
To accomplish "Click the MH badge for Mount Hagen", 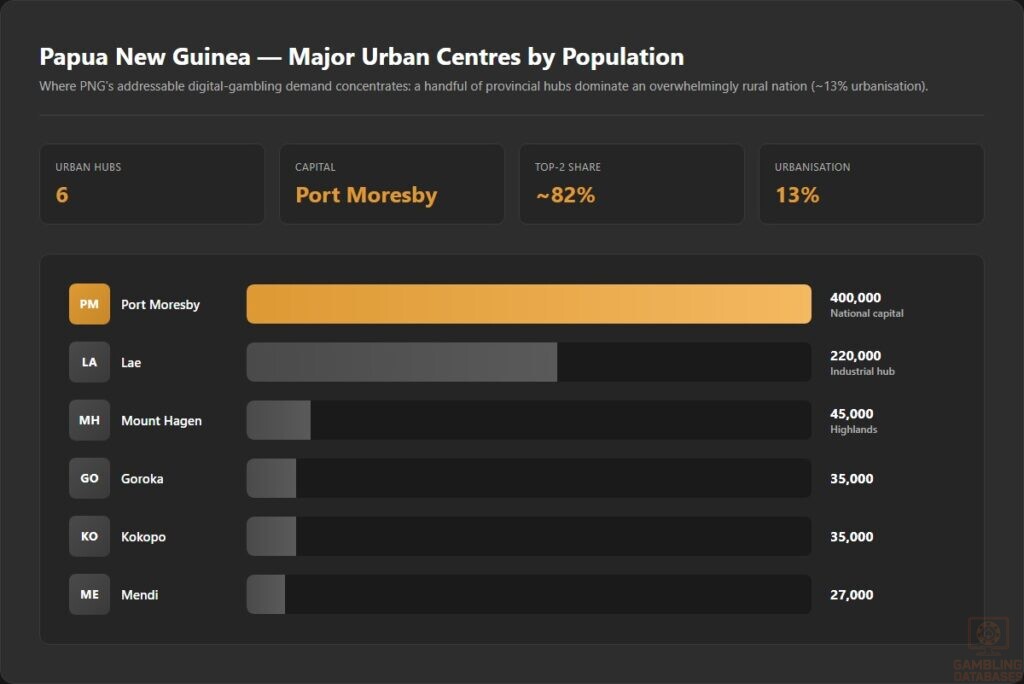I will pyautogui.click(x=89, y=420).
